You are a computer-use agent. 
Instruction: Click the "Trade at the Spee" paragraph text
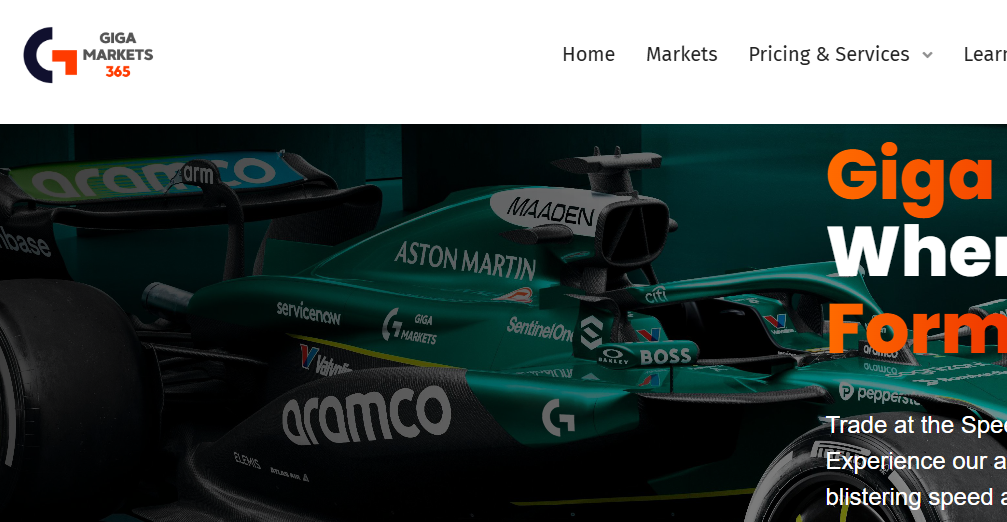[916, 425]
